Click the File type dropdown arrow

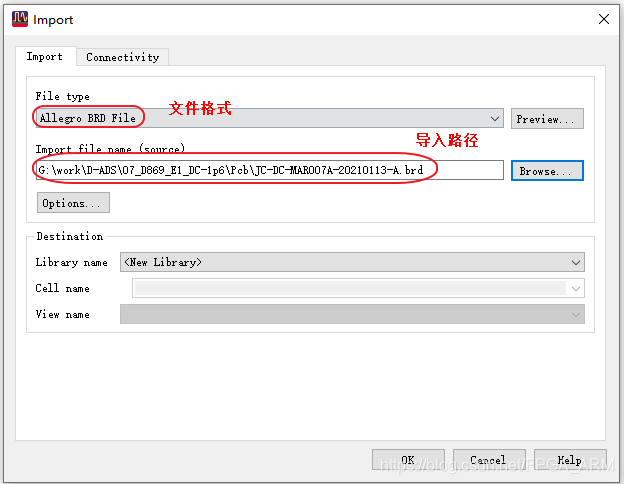(495, 119)
